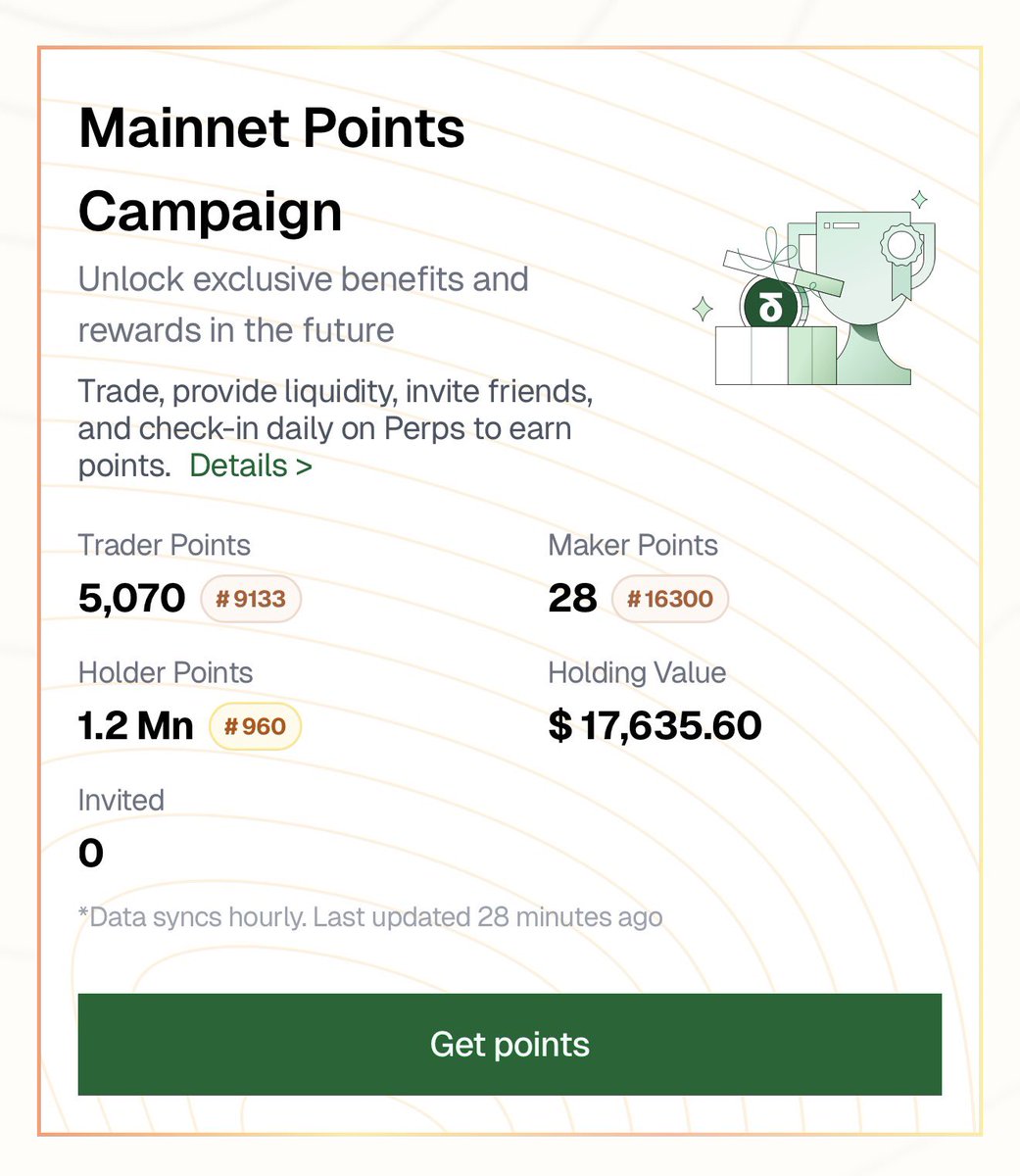Click the Mainnet Points Campaign heading
The width and height of the screenshot is (1020, 1176).
271,170
